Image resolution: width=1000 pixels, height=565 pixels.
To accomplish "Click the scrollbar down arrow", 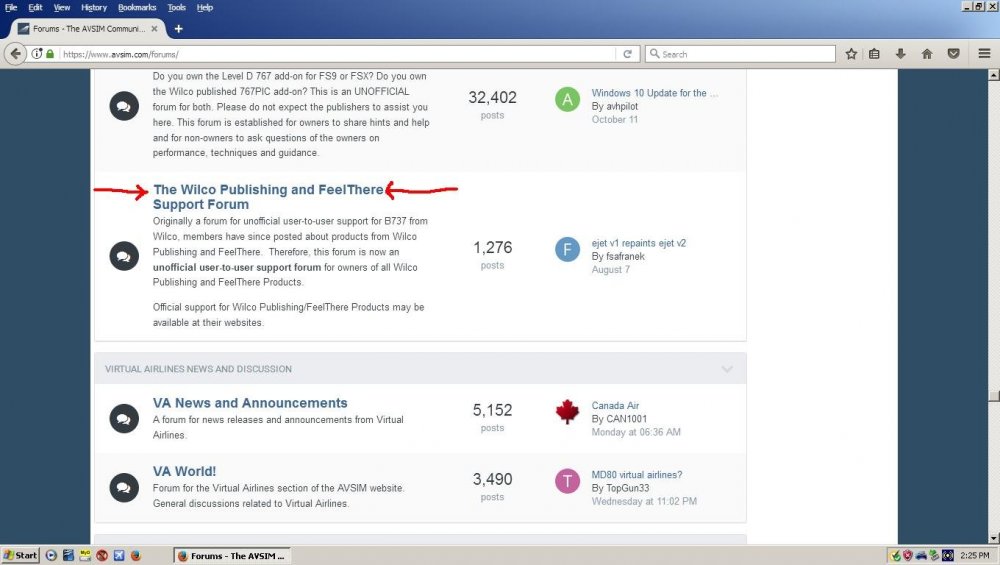I will click(994, 538).
